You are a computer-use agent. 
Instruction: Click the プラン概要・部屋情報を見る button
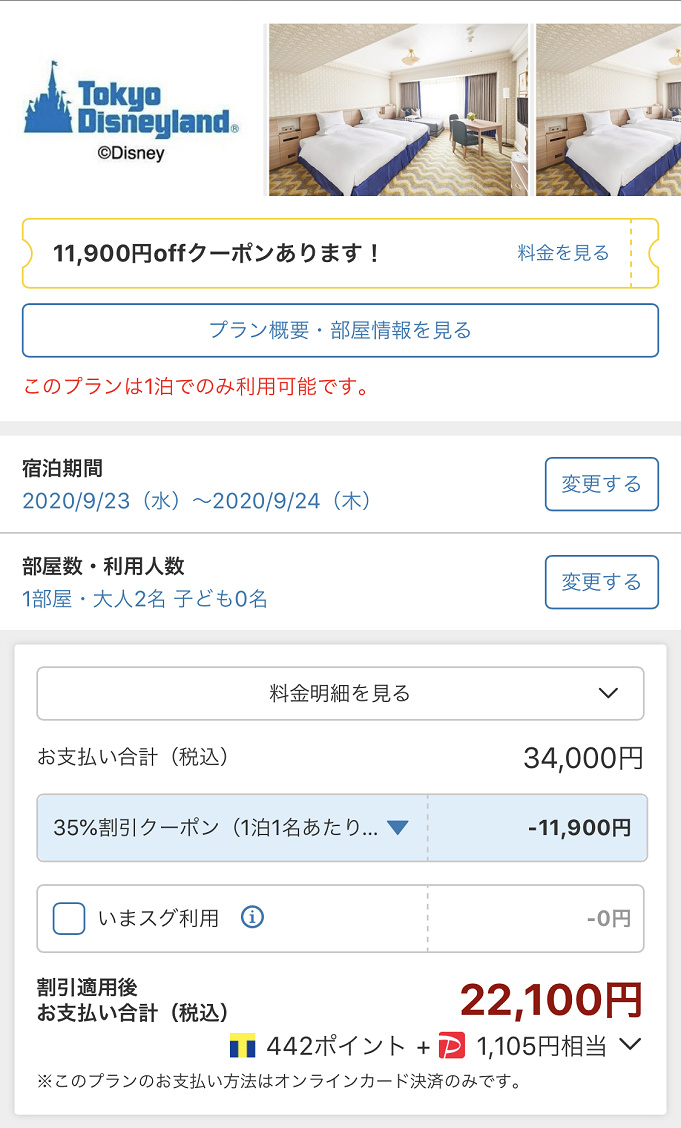click(x=340, y=330)
